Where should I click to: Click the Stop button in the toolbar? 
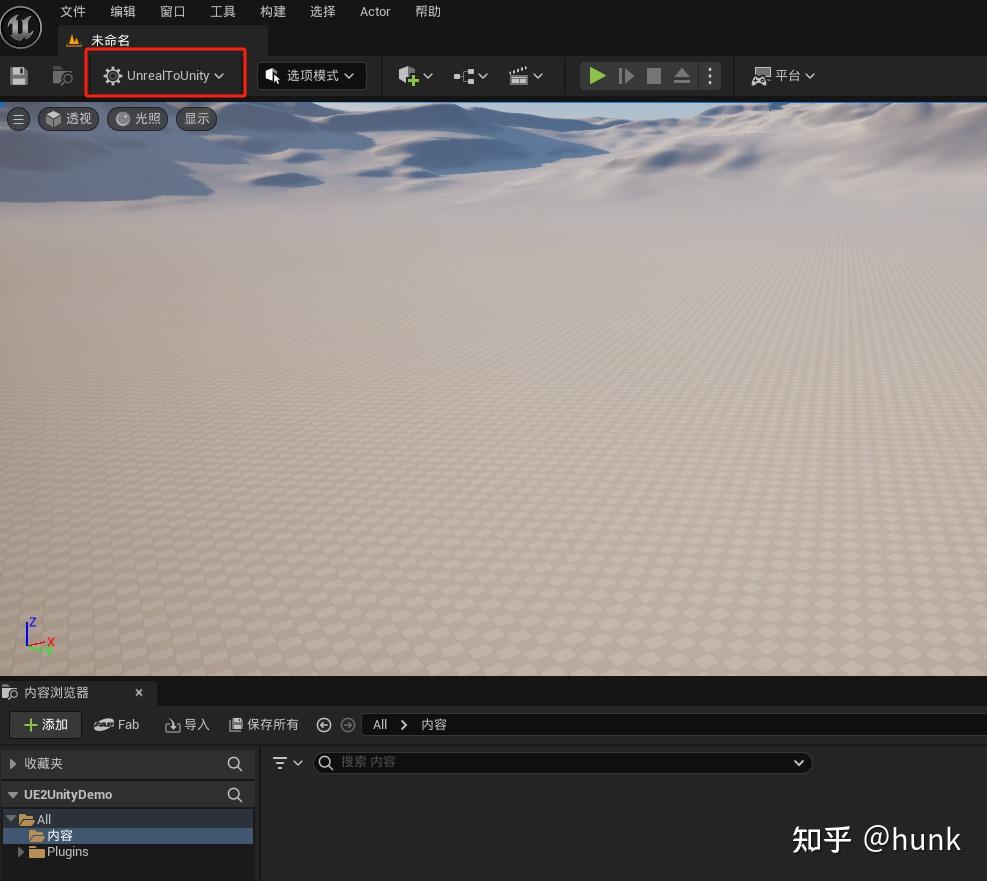(x=653, y=75)
